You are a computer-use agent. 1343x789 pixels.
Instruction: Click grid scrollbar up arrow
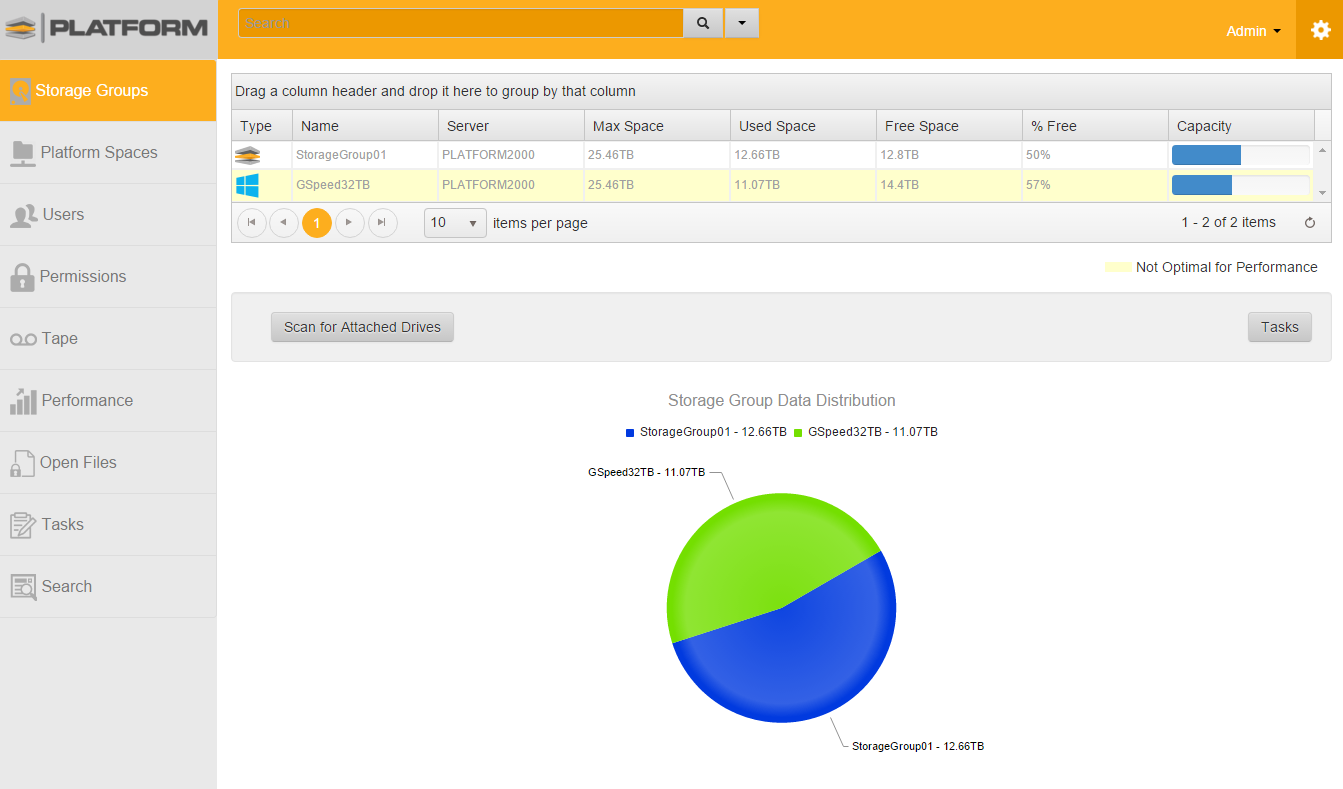[x=1323, y=150]
